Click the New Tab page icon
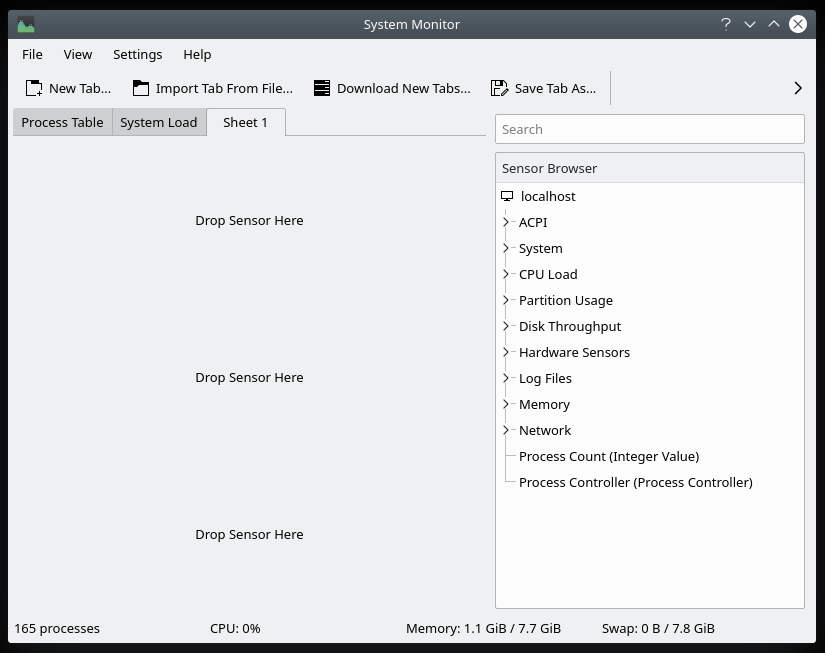Image resolution: width=825 pixels, height=653 pixels. pyautogui.click(x=34, y=88)
